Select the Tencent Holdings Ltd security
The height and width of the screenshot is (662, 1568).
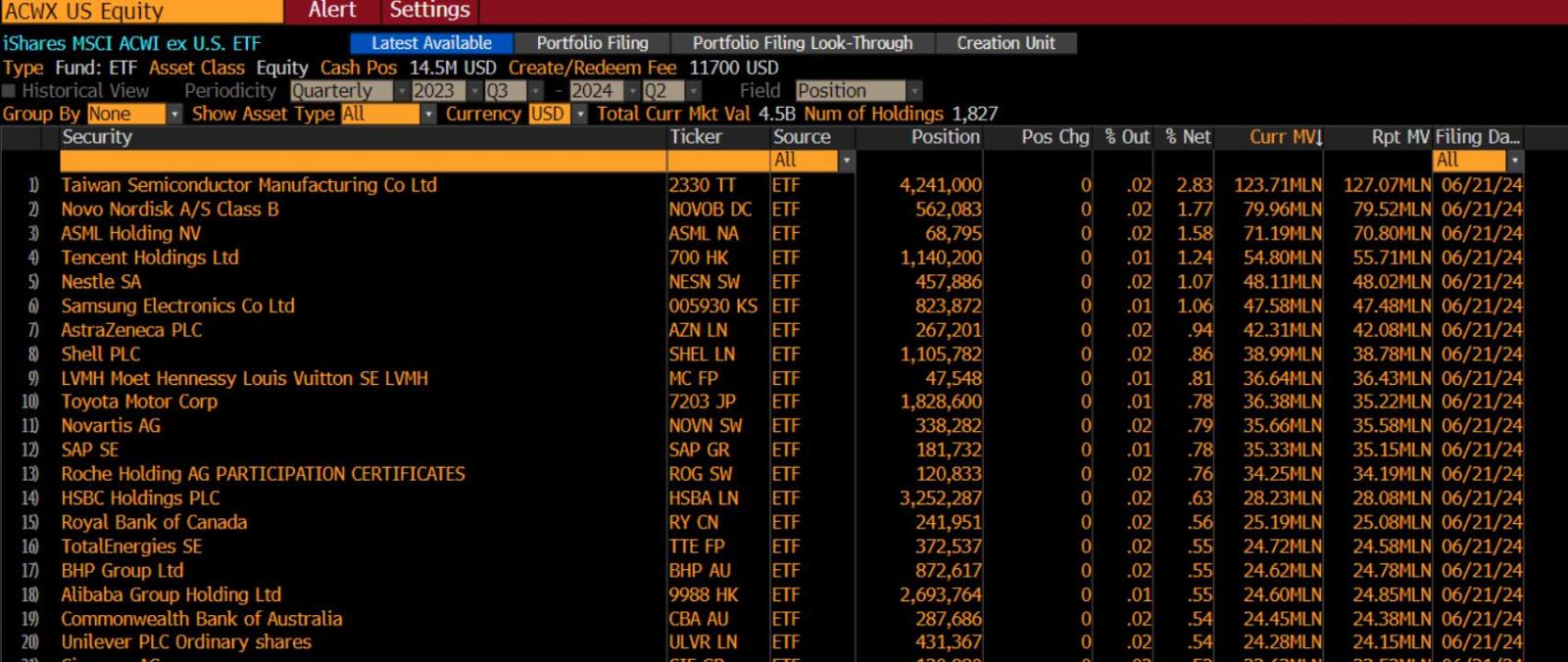click(x=150, y=258)
